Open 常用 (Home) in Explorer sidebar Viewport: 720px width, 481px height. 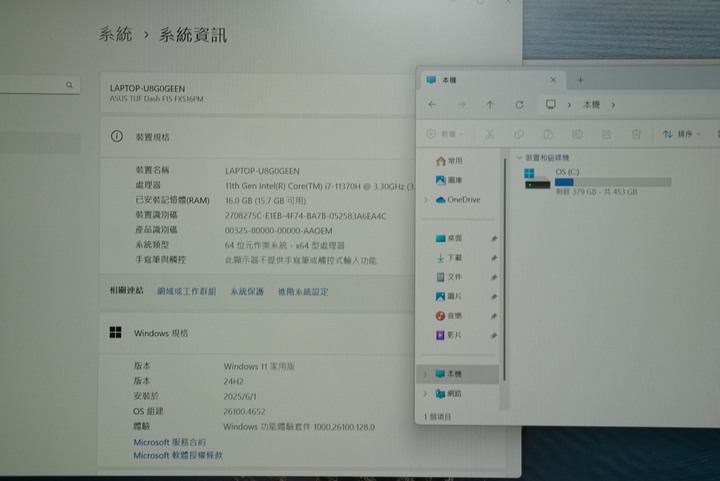(x=449, y=161)
